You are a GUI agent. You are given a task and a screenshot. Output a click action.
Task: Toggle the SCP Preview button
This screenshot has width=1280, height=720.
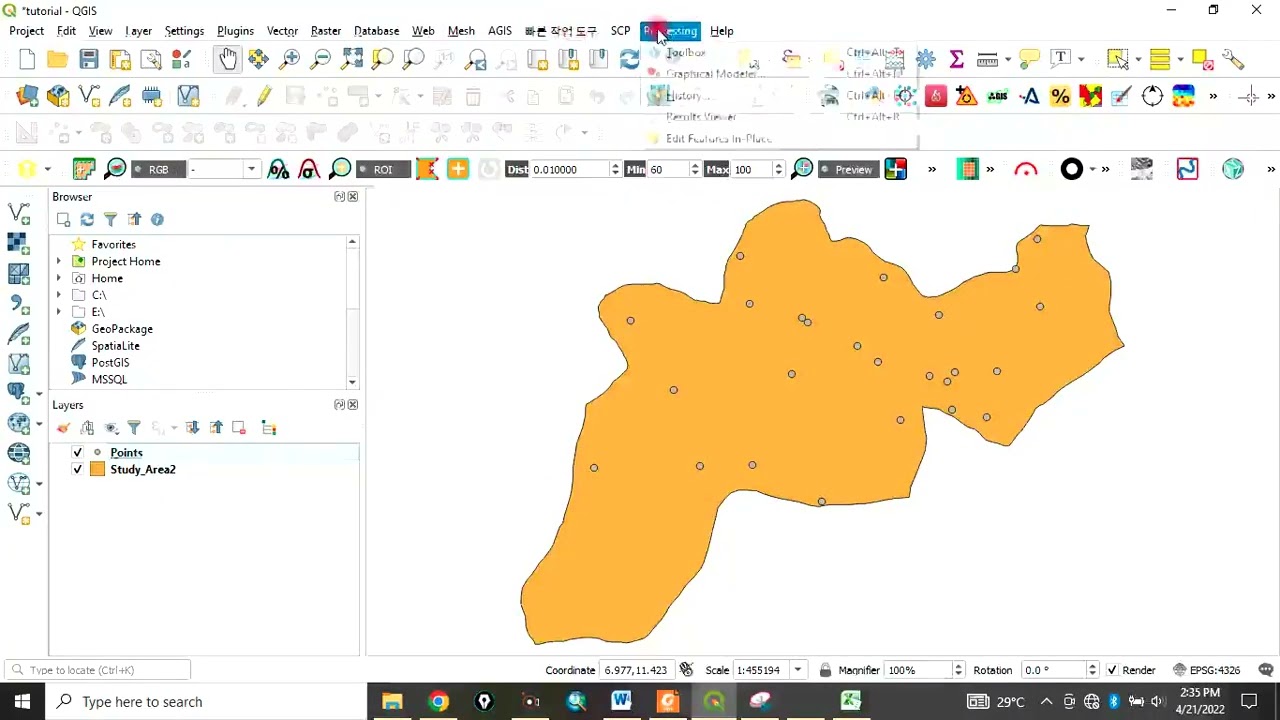click(x=847, y=169)
